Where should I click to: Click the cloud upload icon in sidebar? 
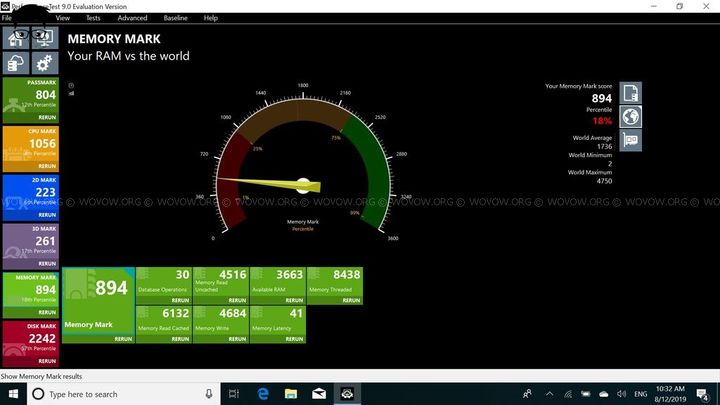[x=17, y=62]
